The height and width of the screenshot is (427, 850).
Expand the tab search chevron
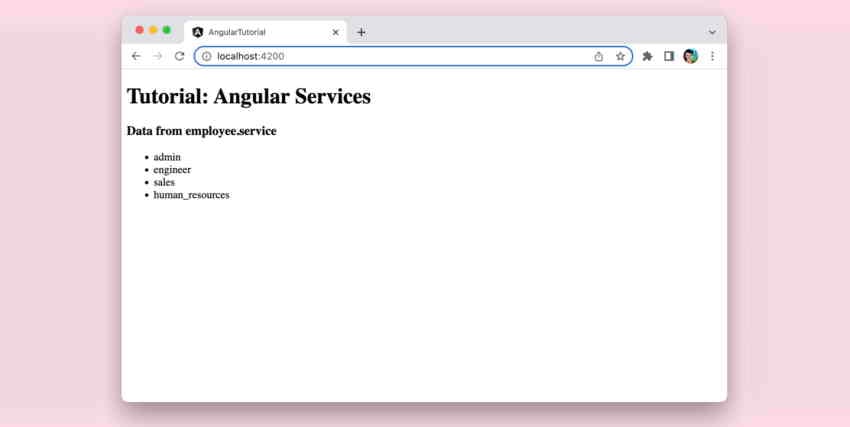712,33
